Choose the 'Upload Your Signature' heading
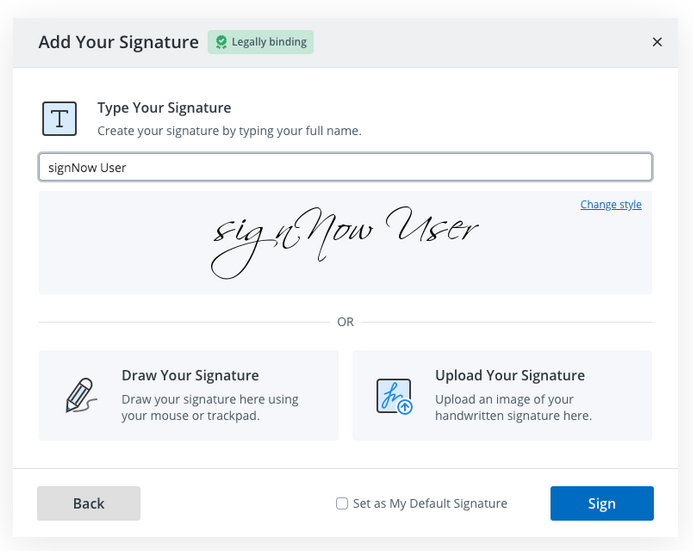Viewport: 693px width, 551px height. tap(510, 376)
